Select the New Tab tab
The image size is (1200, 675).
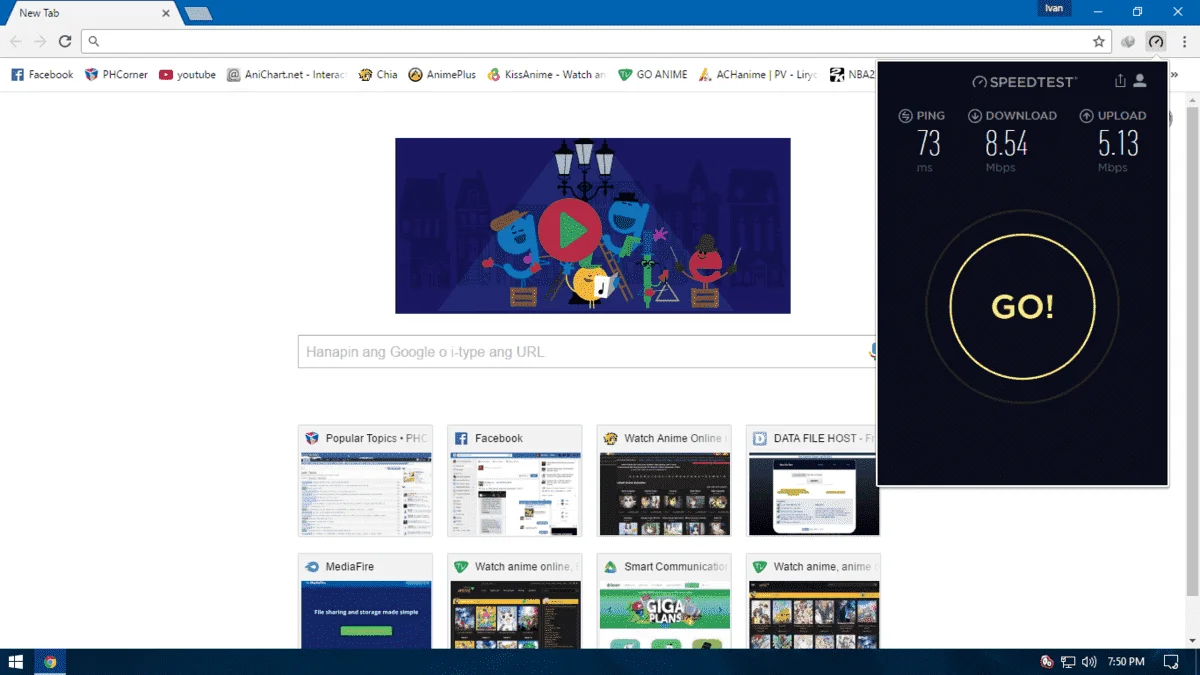pos(90,13)
